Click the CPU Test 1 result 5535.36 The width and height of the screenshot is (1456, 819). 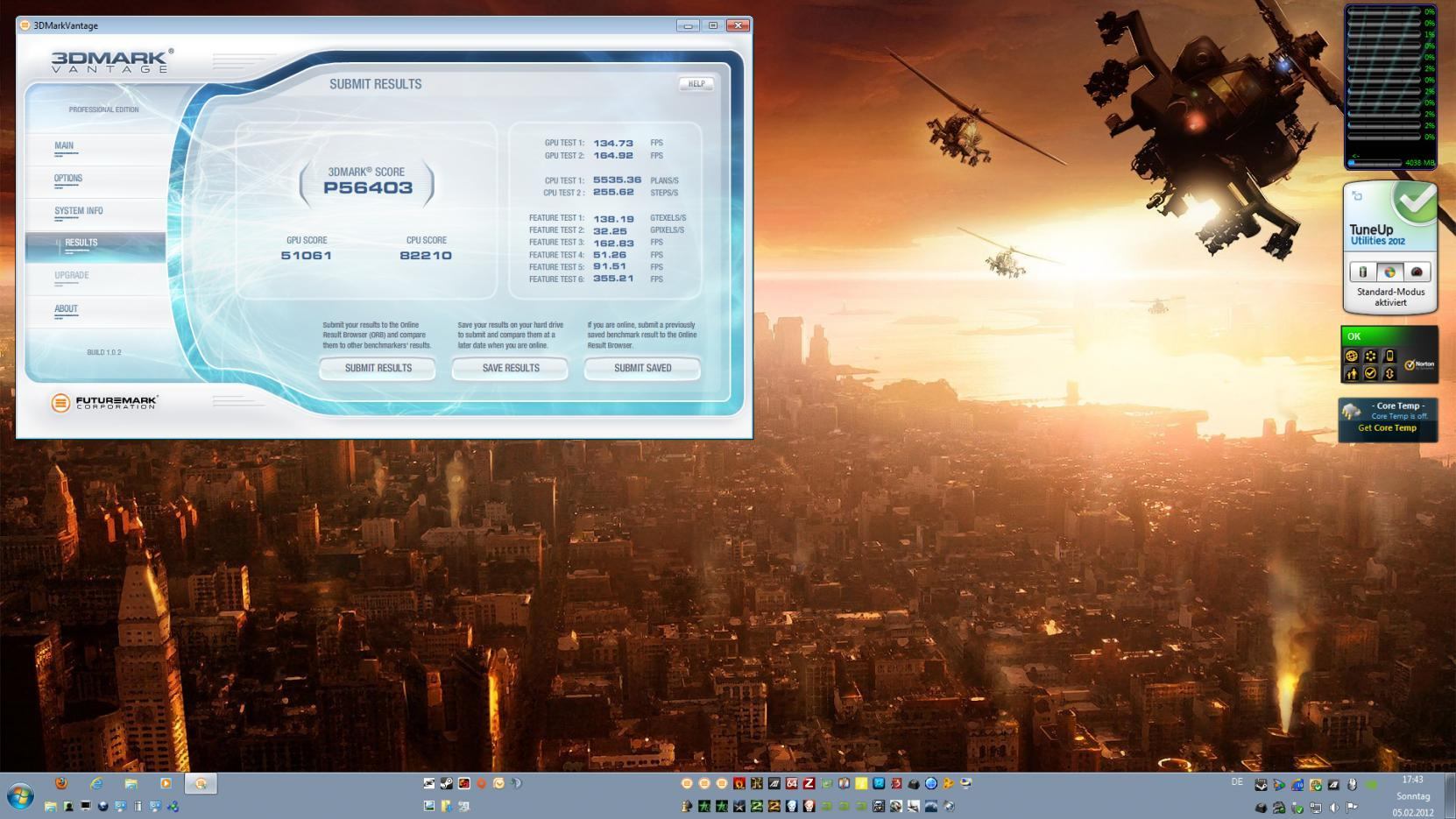(x=617, y=180)
